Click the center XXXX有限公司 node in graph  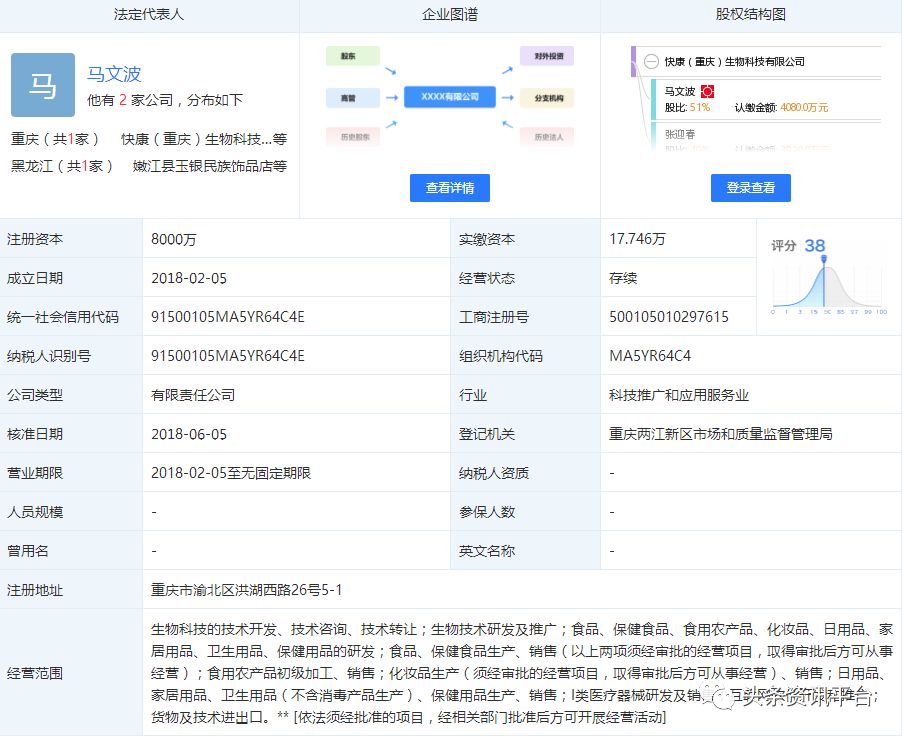click(x=444, y=97)
